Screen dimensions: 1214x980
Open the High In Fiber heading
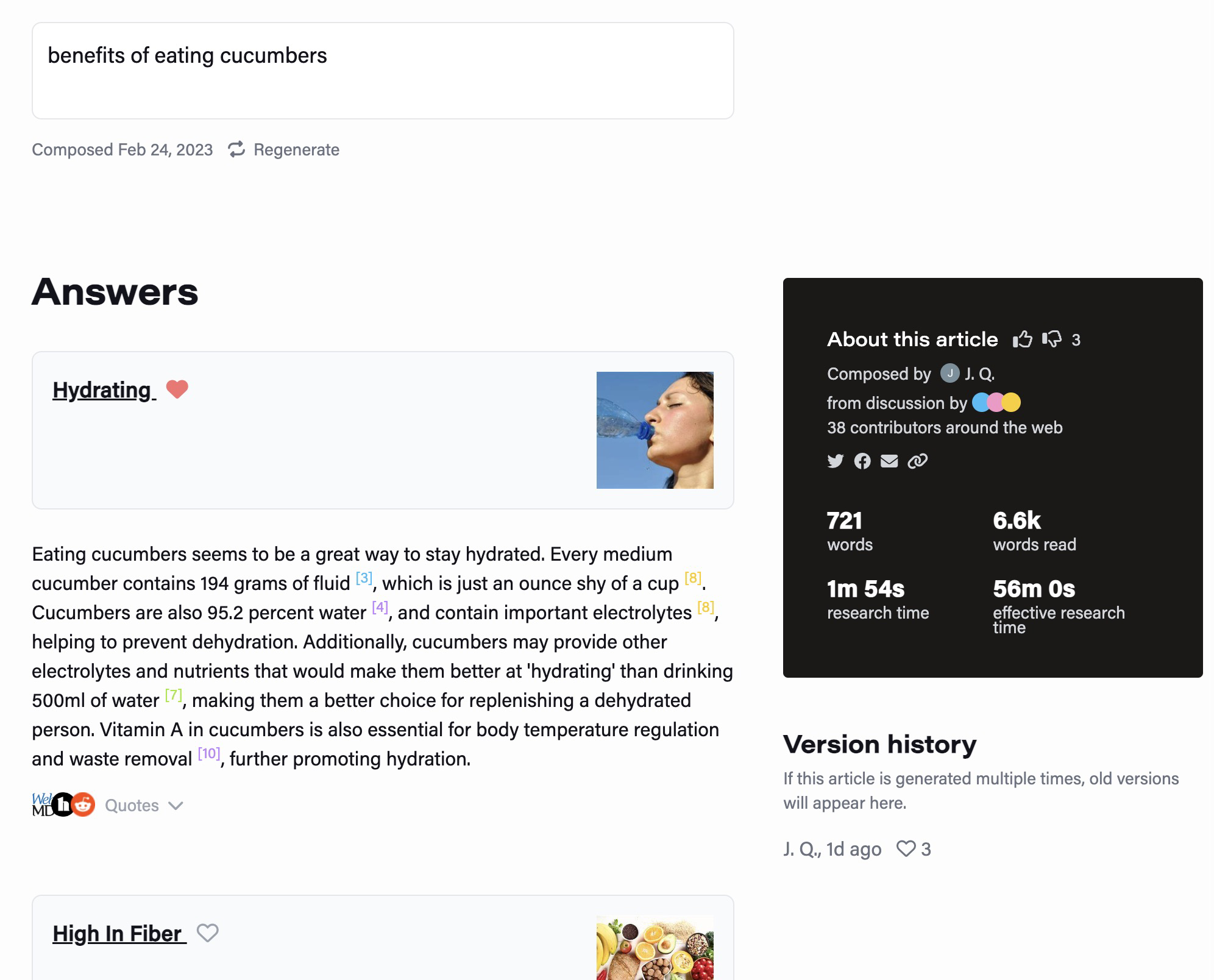pos(119,933)
